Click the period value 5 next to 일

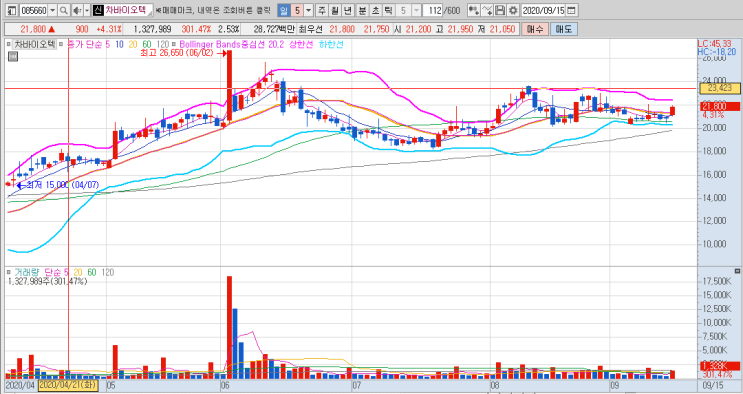point(297,10)
